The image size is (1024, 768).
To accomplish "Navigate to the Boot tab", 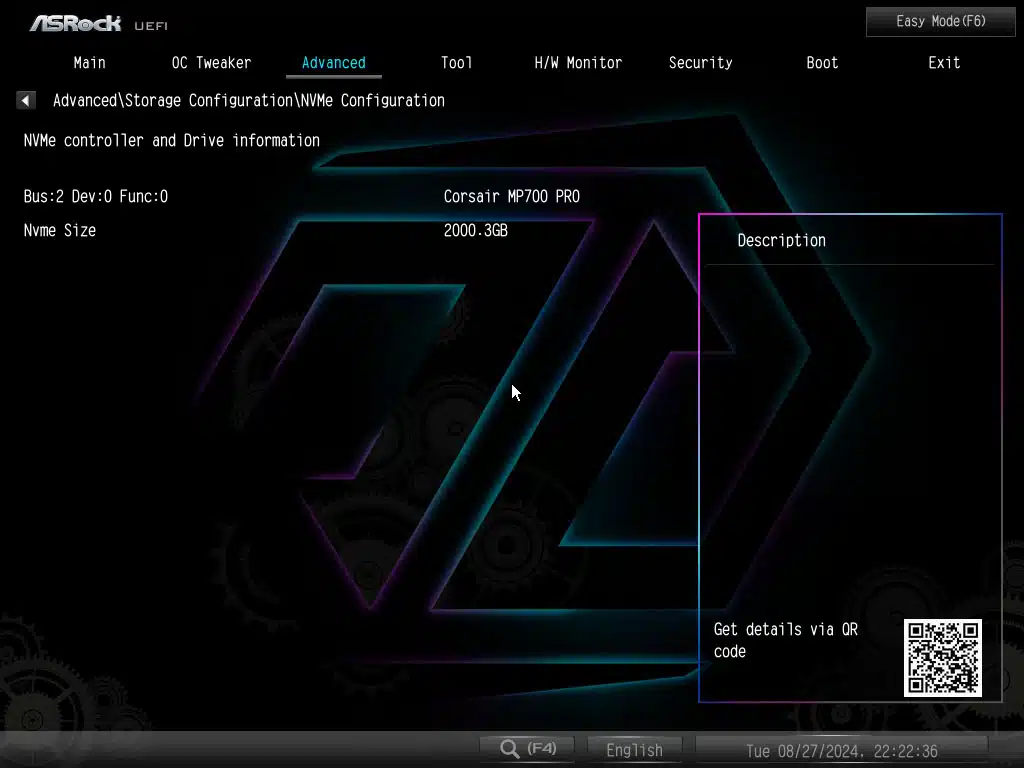I will click(822, 62).
